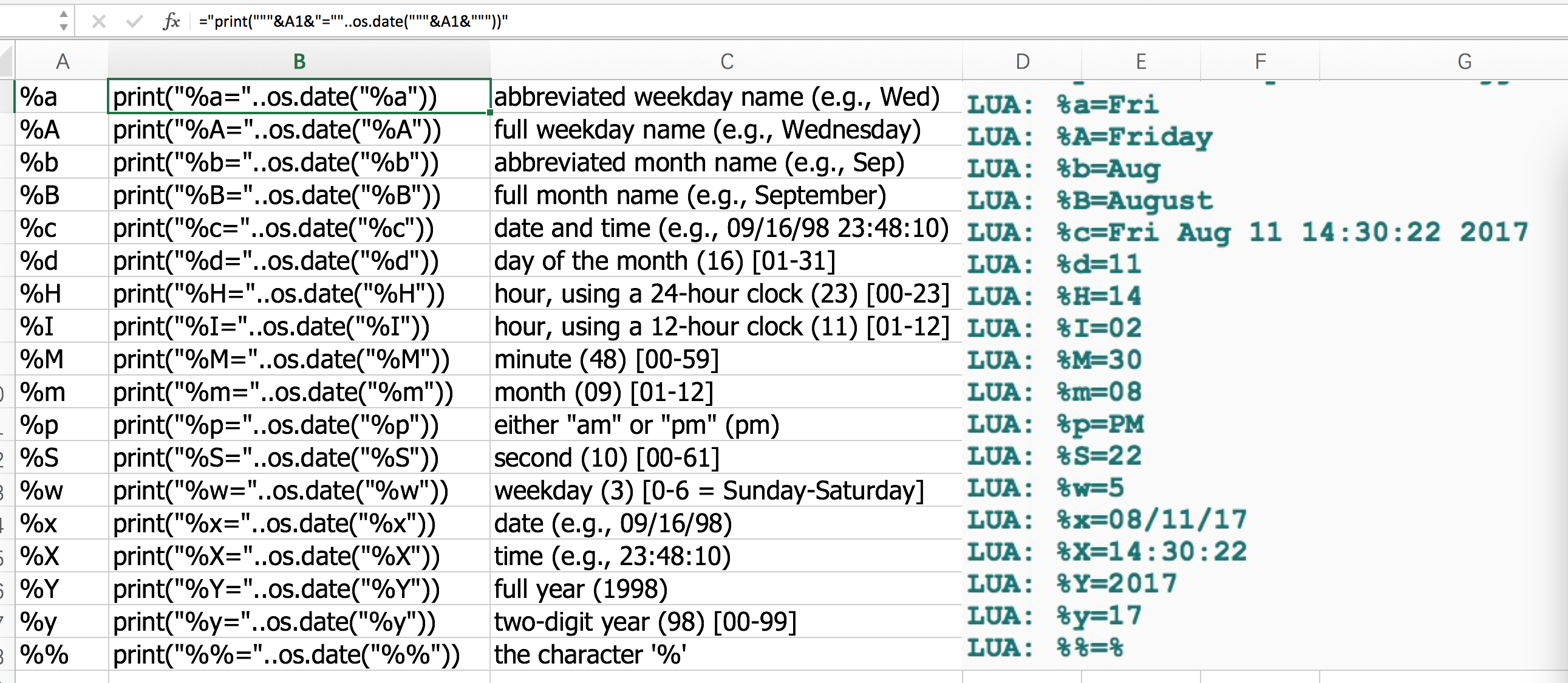Select 'weekday (3) [0-6 = Sunday-Saturday]' cell
Image resolution: width=1568 pixels, height=683 pixels.
pos(726,490)
